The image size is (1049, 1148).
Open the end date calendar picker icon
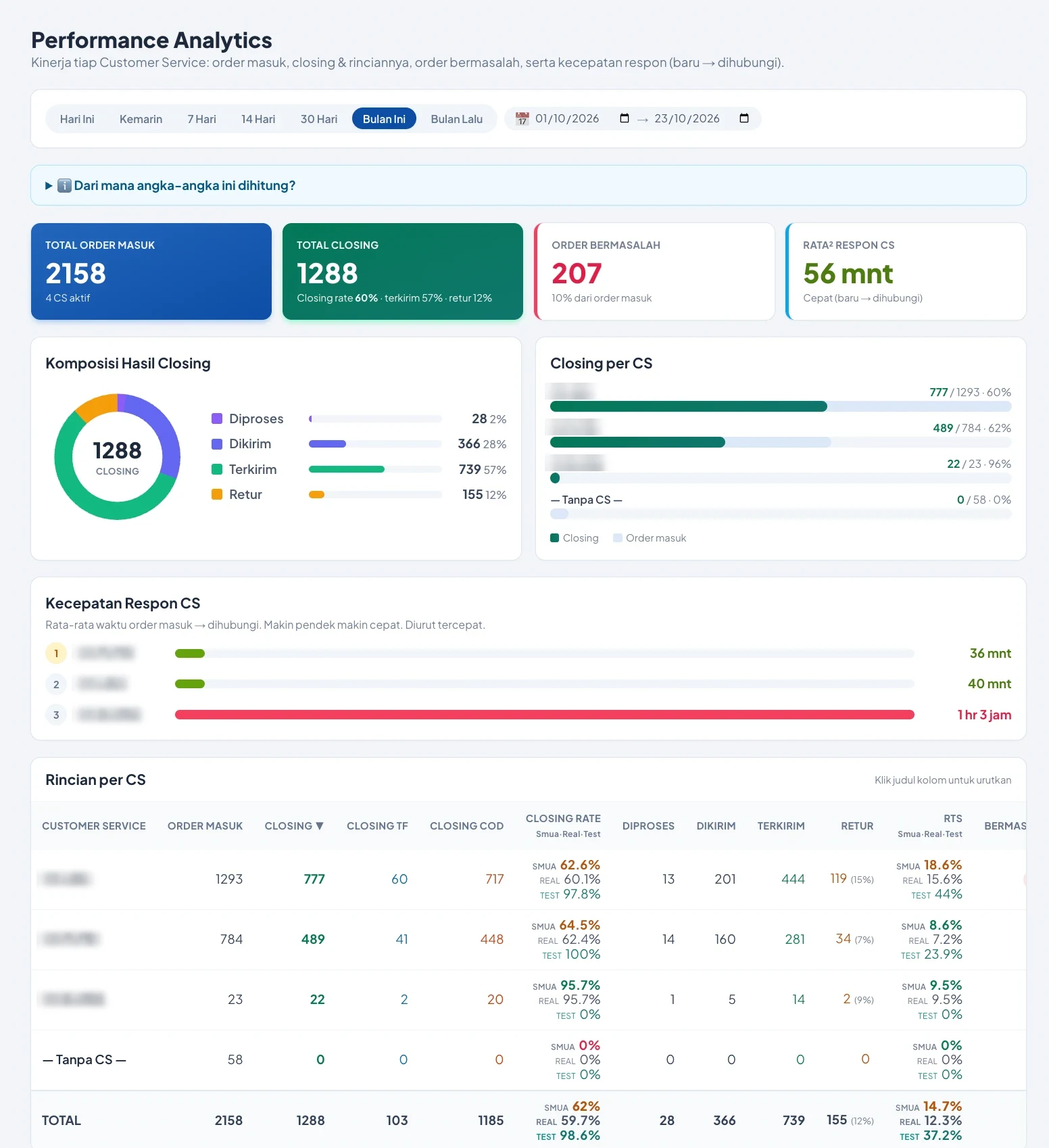pos(744,118)
